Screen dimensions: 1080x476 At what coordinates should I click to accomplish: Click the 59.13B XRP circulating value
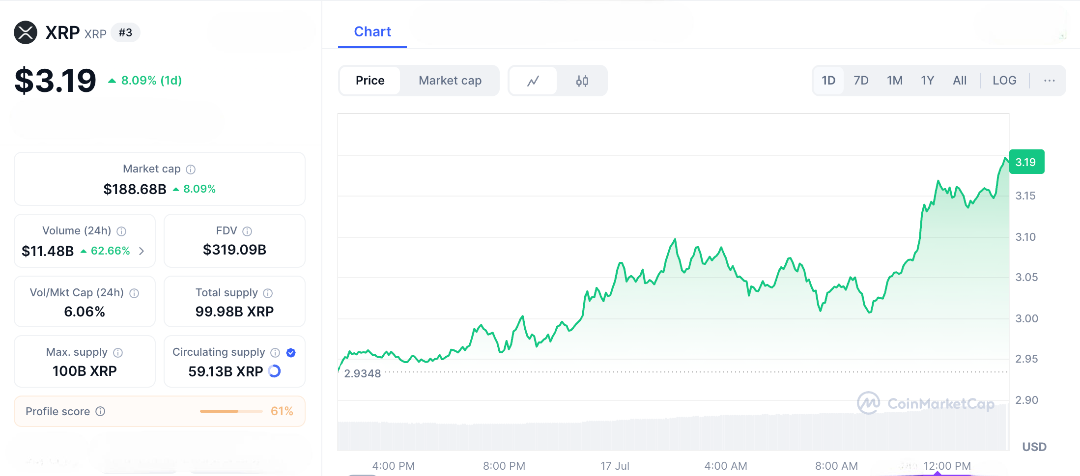click(x=226, y=371)
